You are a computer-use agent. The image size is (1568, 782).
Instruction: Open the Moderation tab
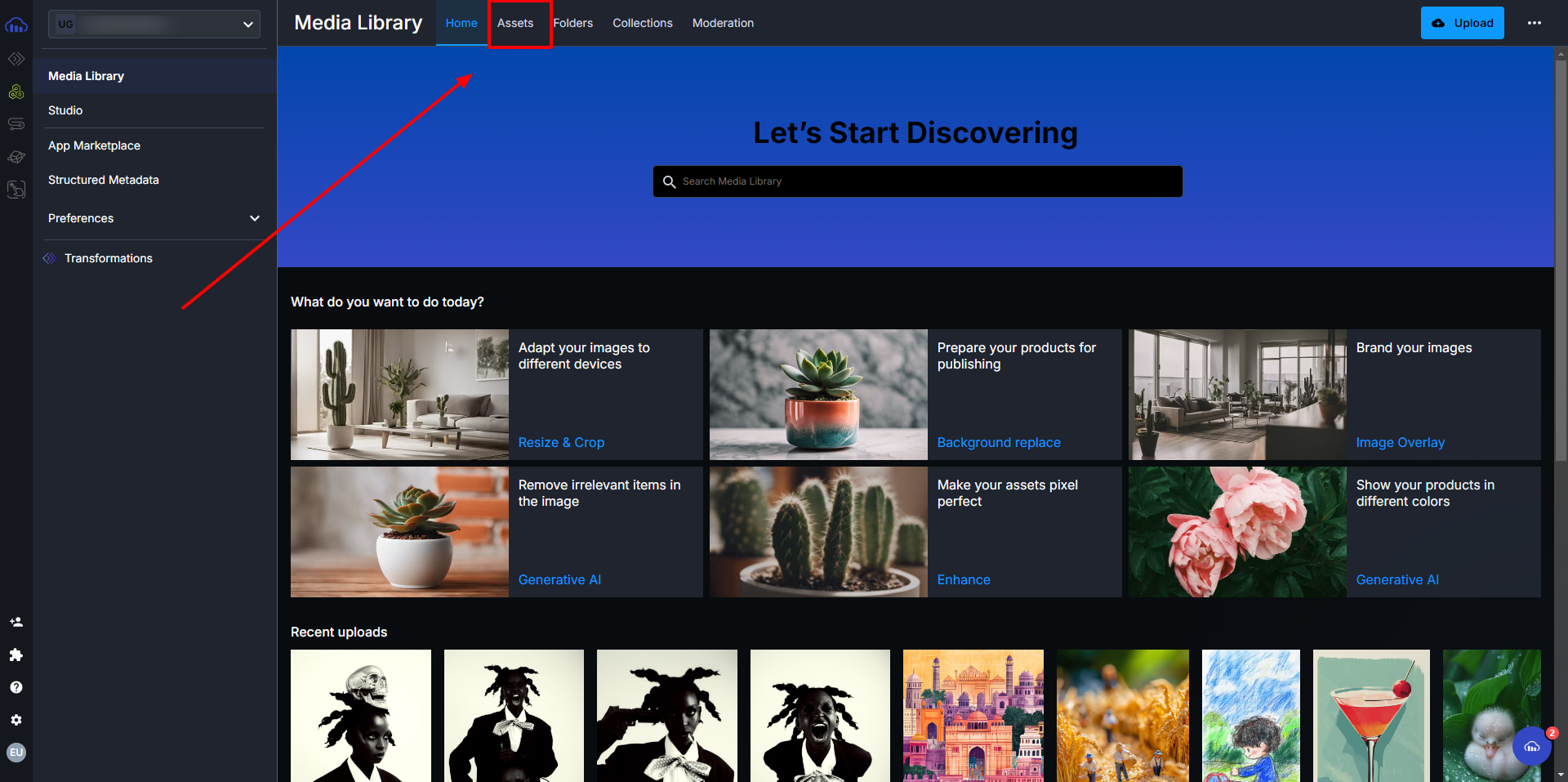point(722,23)
